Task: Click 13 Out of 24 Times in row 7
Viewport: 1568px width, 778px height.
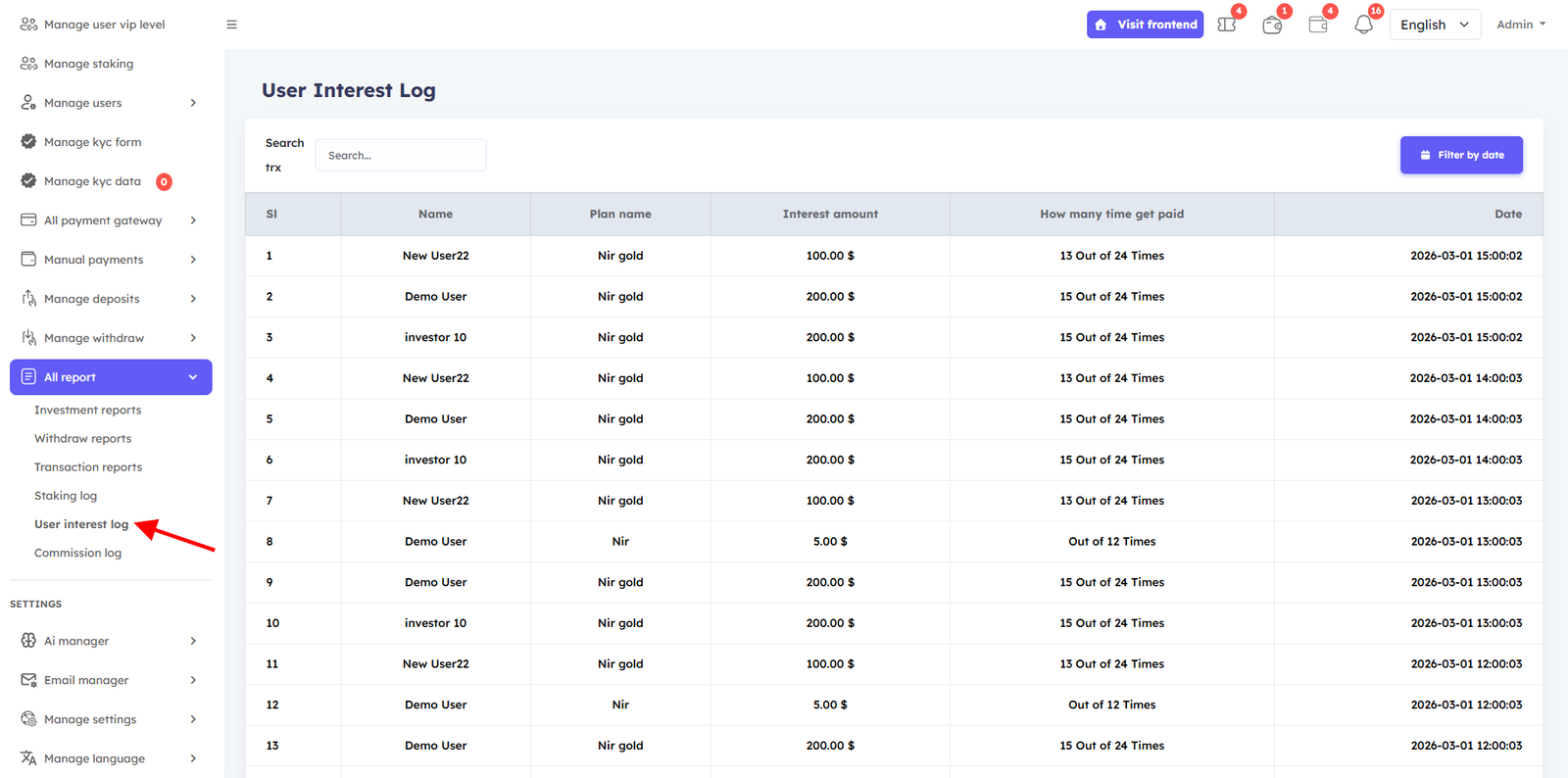Action: pos(1111,501)
